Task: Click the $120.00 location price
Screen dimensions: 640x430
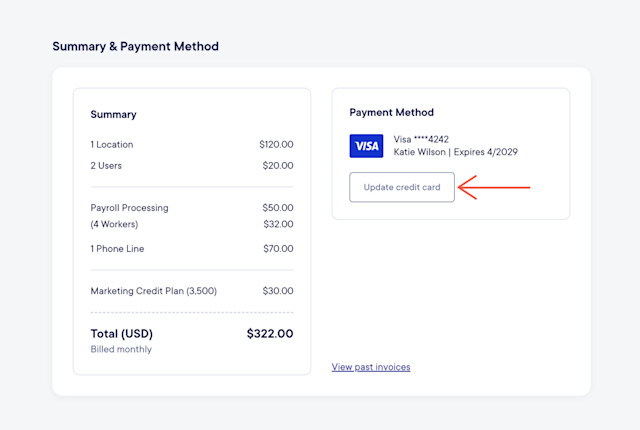Action: point(276,144)
